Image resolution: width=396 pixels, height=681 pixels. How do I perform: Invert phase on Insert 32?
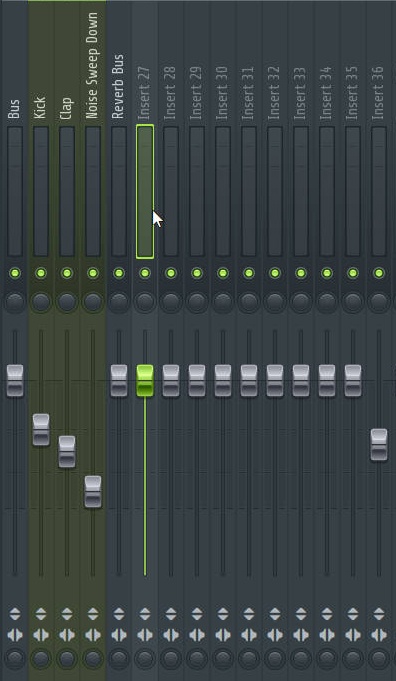point(275,614)
